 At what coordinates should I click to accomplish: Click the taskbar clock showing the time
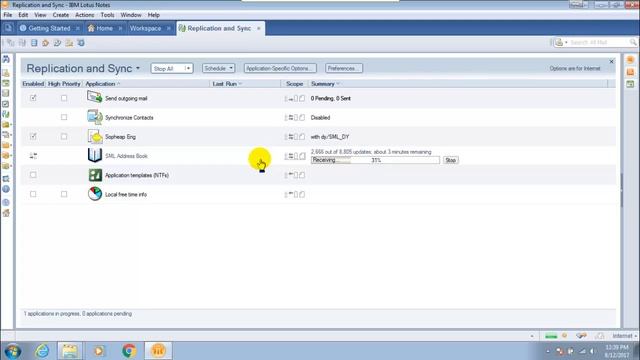[617, 351]
